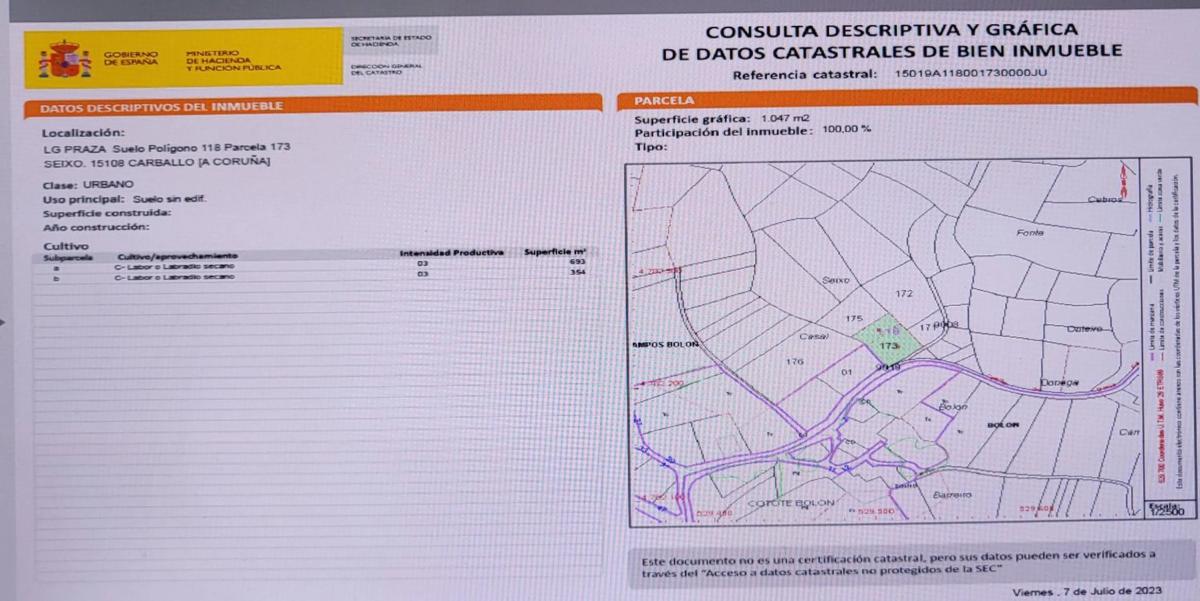The image size is (1200, 601).
Task: Click the Intensidad Productiva column header
Action: coord(450,252)
